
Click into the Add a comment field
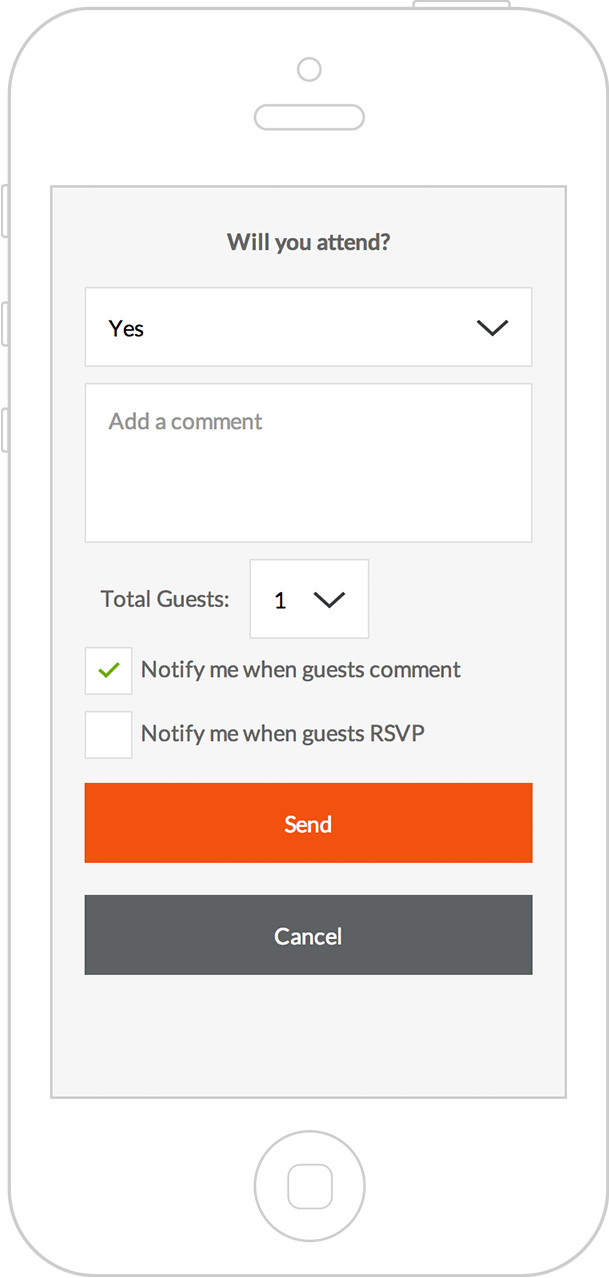pyautogui.click(x=308, y=462)
